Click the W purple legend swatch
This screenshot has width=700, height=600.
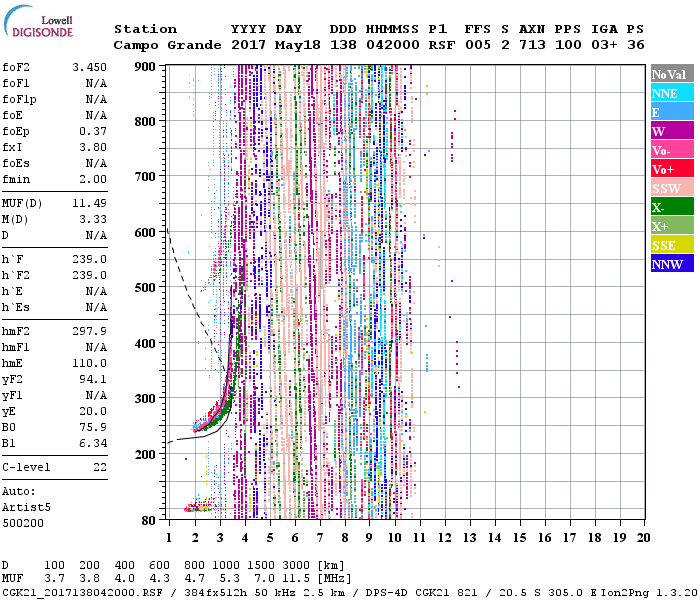click(670, 131)
